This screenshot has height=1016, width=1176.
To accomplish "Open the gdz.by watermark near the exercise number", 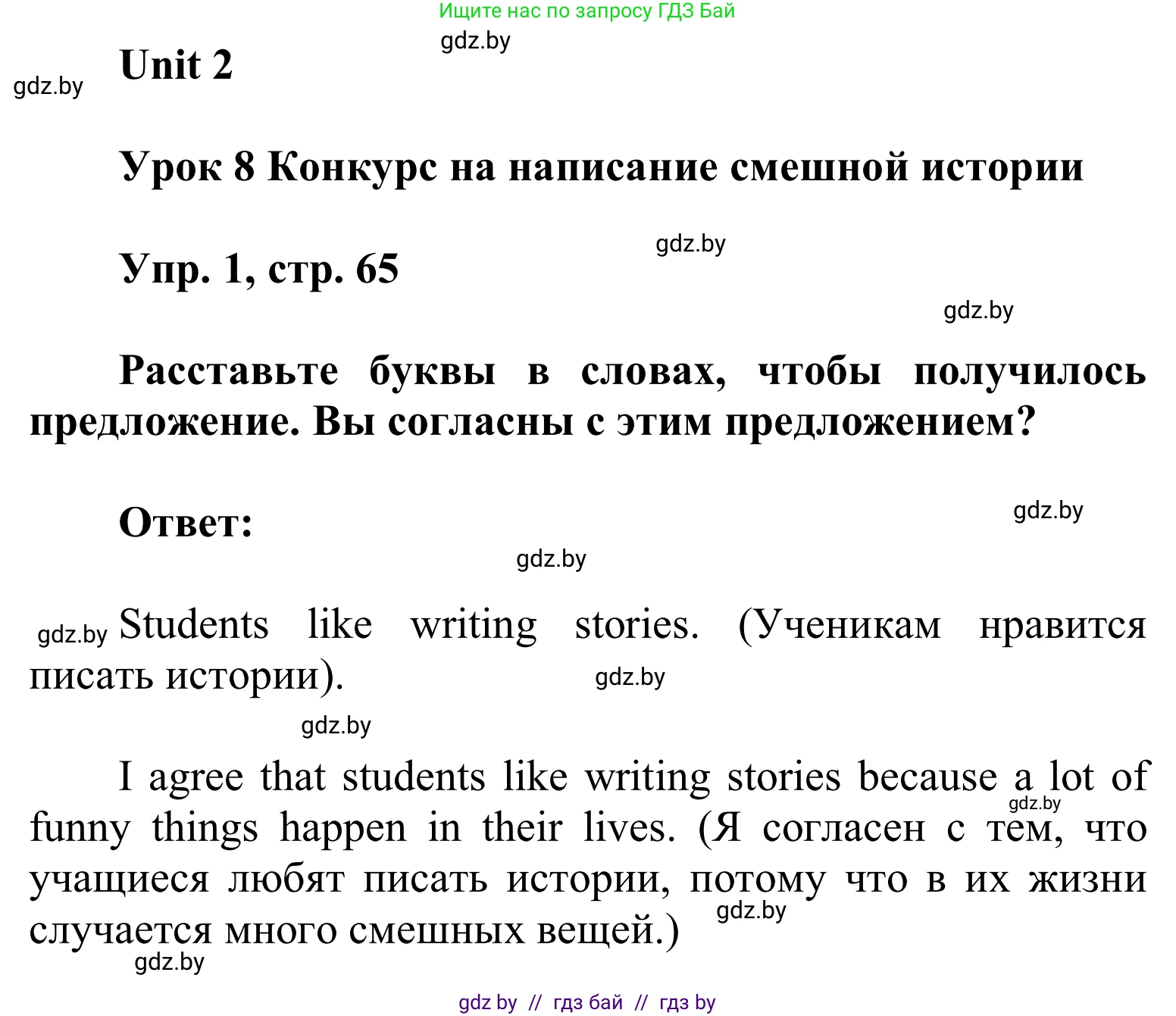I will pos(691,244).
